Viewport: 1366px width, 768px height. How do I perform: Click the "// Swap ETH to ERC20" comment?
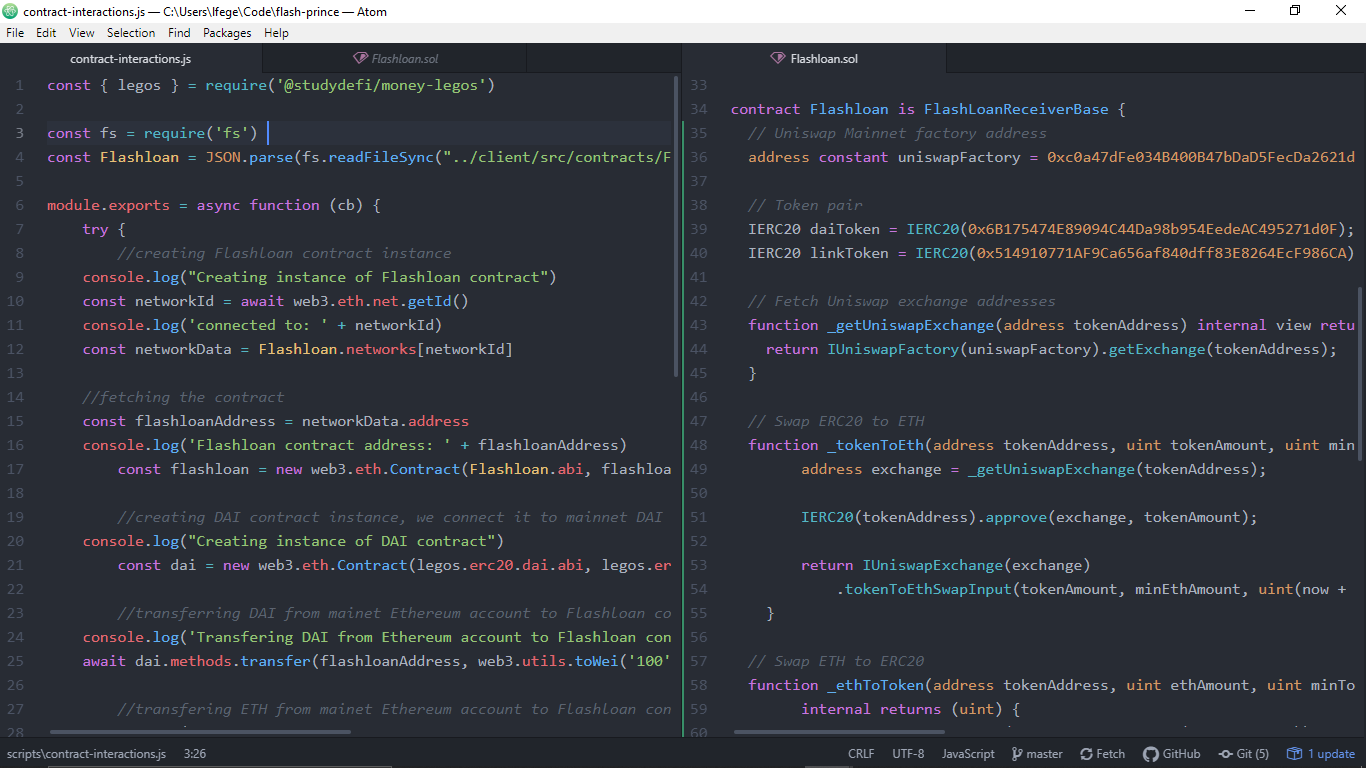click(836, 661)
